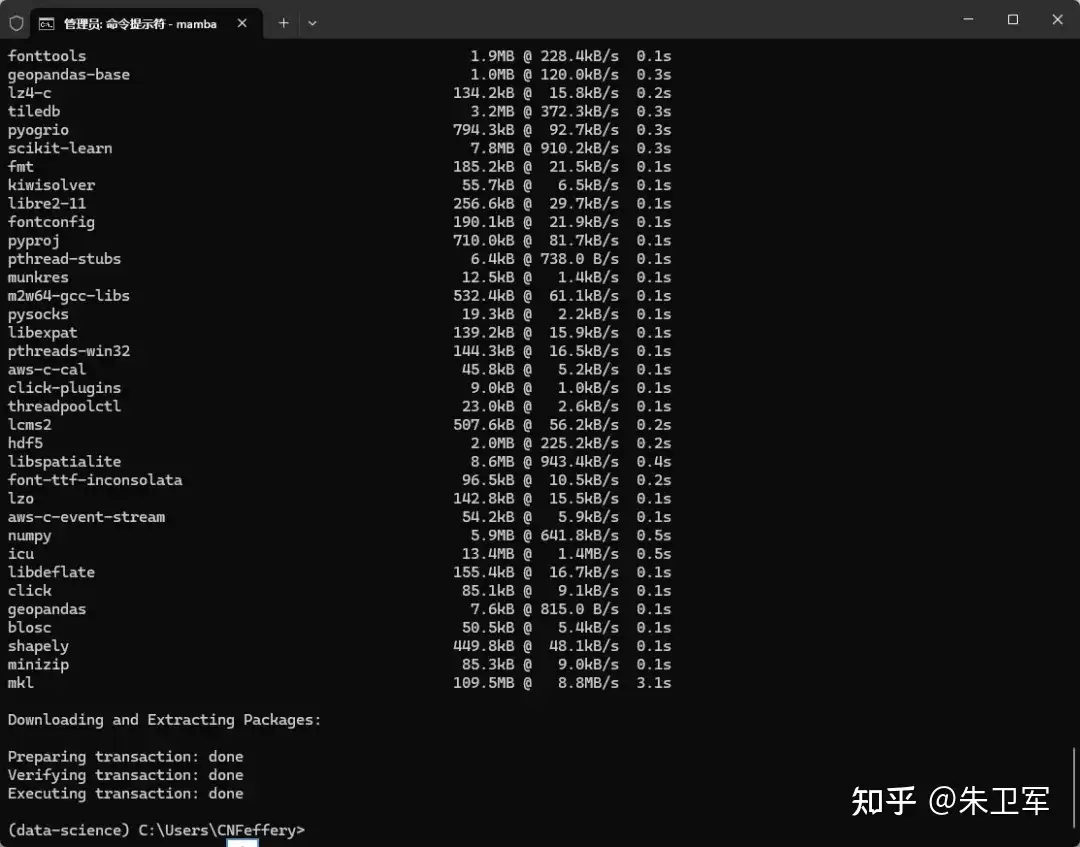Click the pyproj package name

pos(34,241)
